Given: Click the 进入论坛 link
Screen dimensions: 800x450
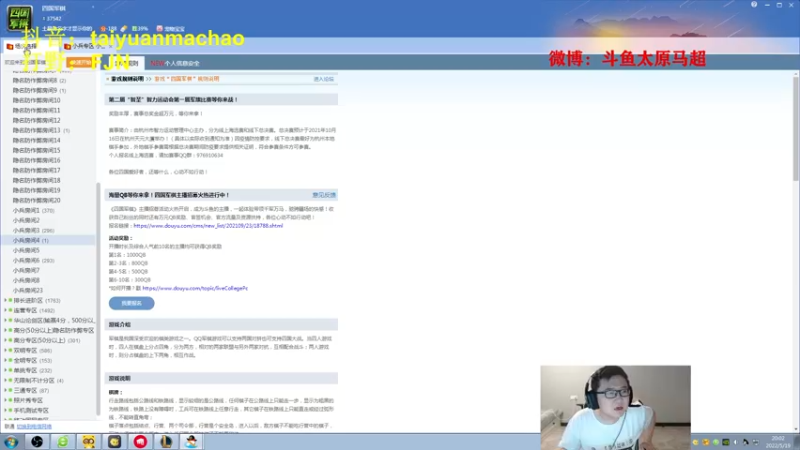Looking at the screenshot, I should [323, 79].
